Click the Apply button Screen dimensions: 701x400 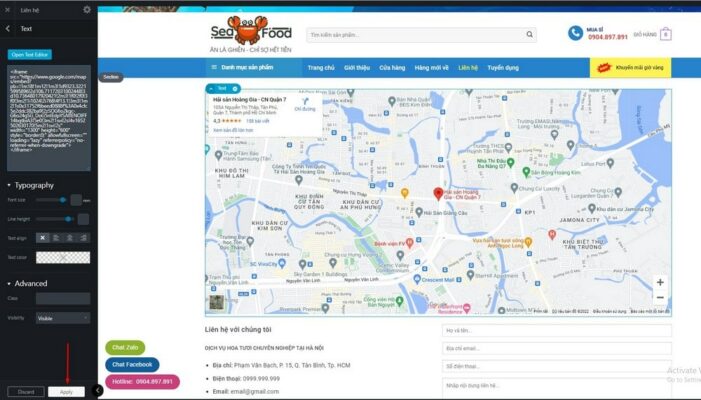pos(66,391)
